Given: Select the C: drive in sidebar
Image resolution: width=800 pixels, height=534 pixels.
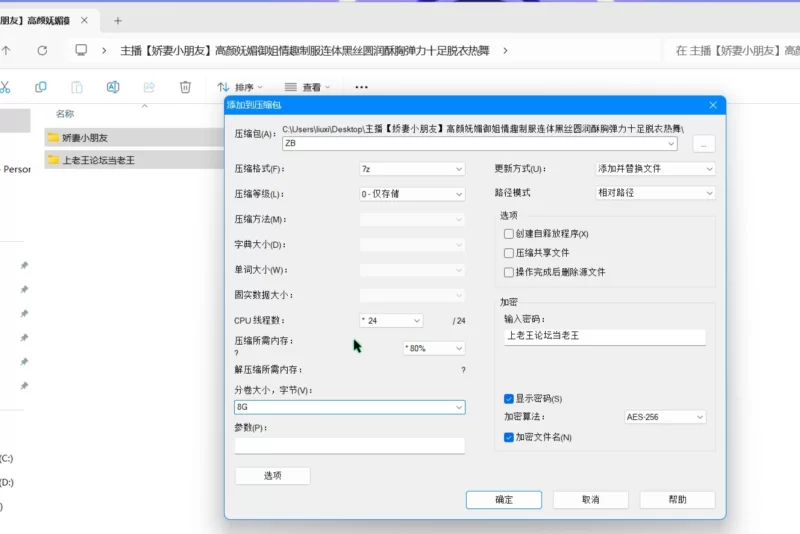Looking at the screenshot, I should point(7,458).
